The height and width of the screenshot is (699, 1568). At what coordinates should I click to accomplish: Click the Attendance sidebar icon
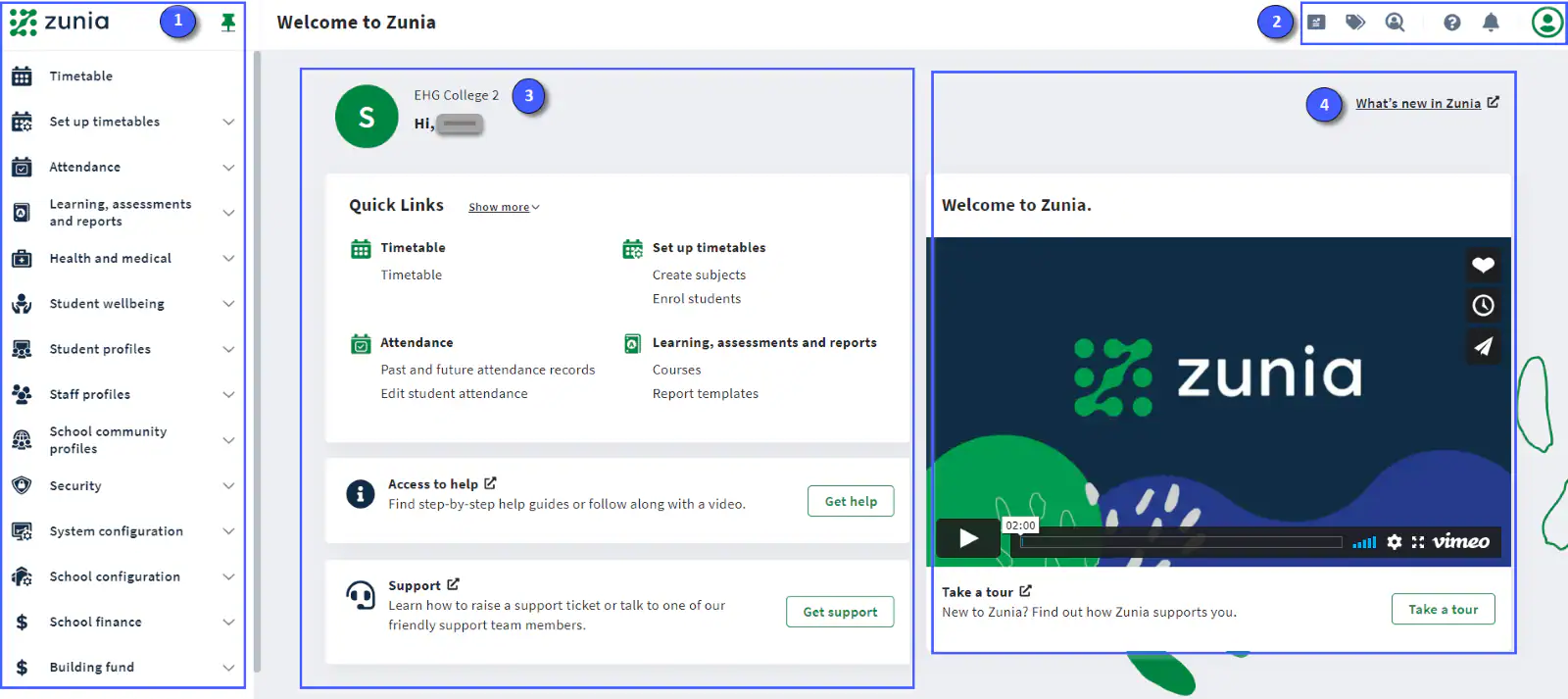(x=22, y=168)
